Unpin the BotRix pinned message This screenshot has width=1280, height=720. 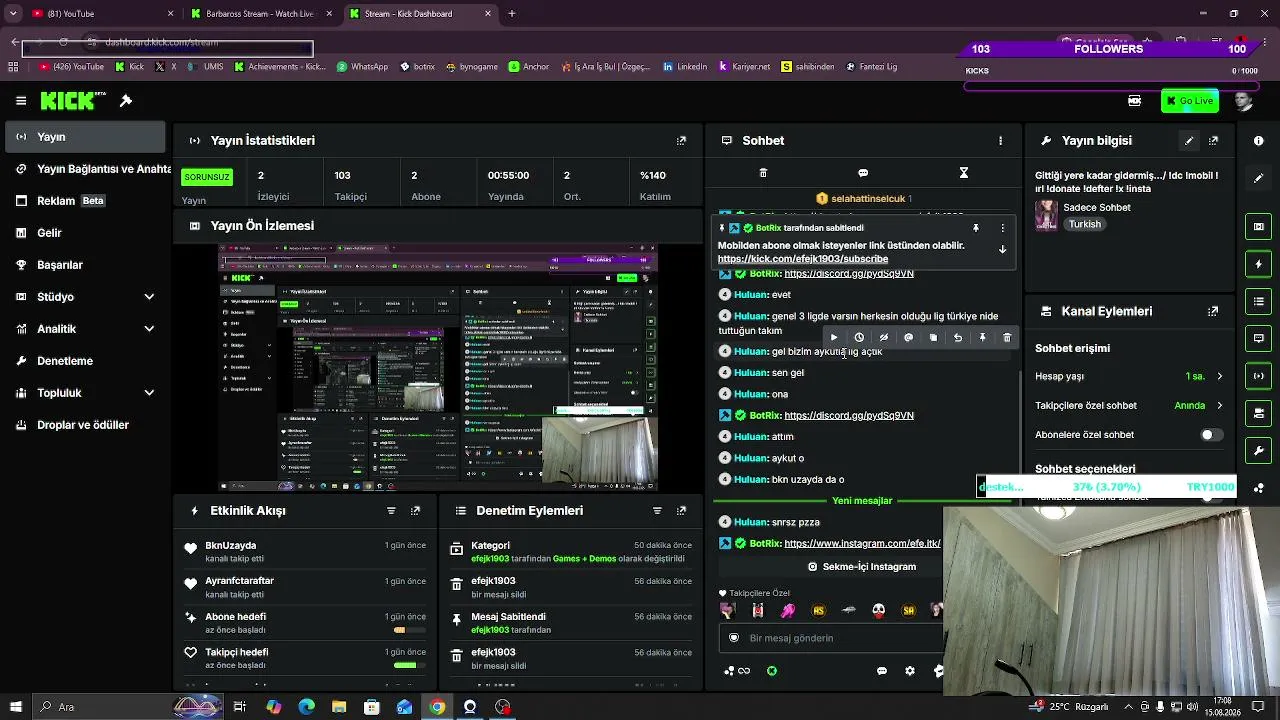pos(976,228)
